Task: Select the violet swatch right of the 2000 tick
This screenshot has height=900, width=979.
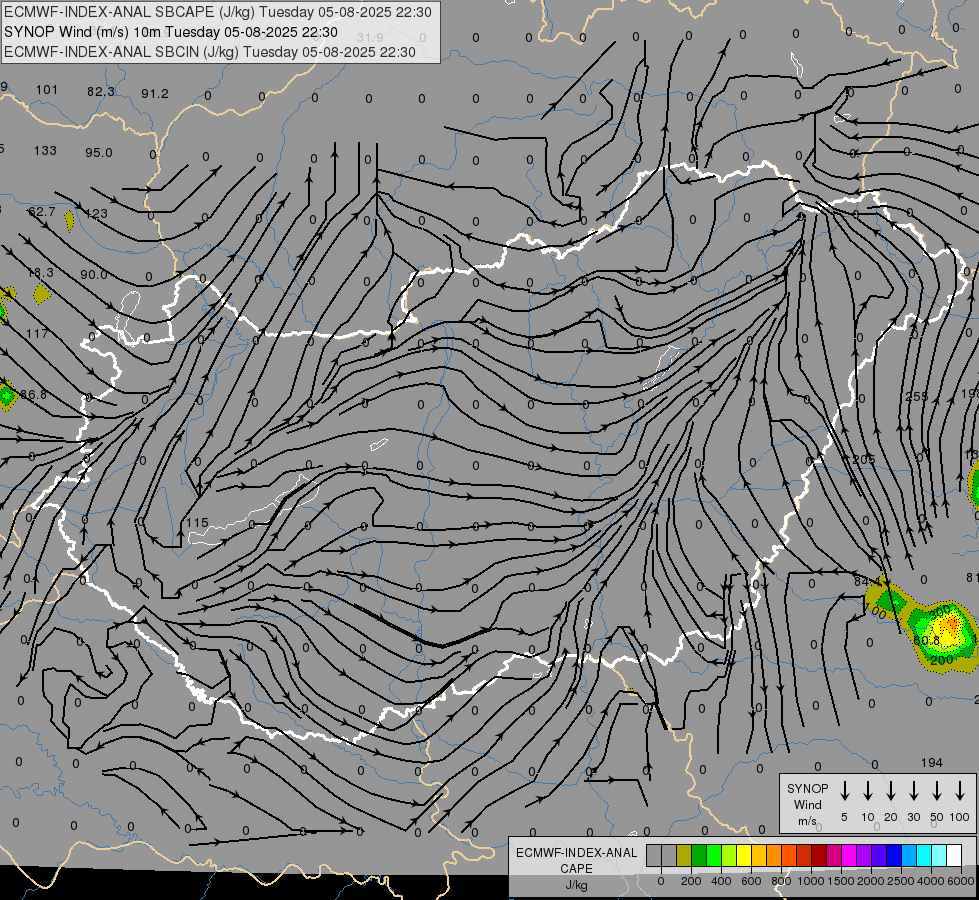Action: tap(878, 856)
